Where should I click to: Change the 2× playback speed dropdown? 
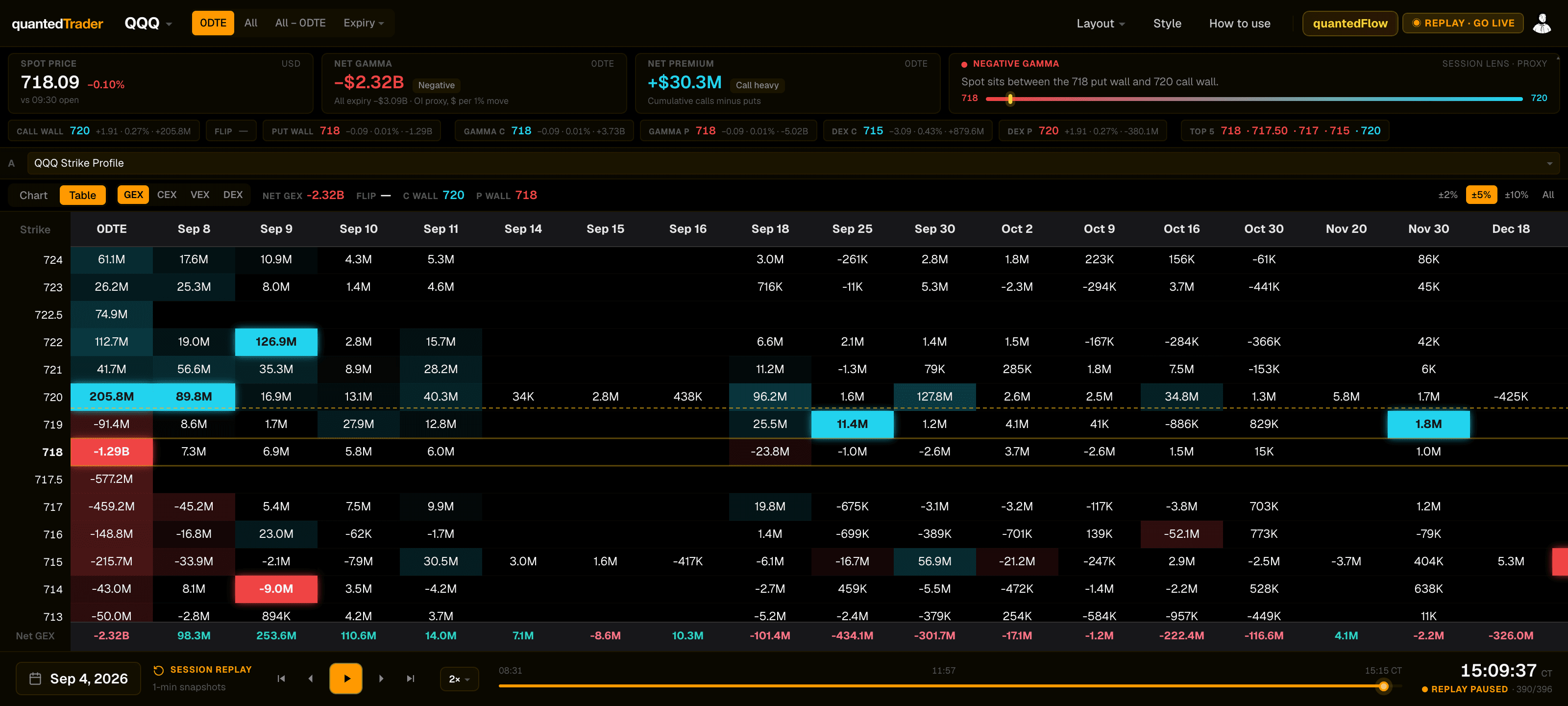point(459,679)
